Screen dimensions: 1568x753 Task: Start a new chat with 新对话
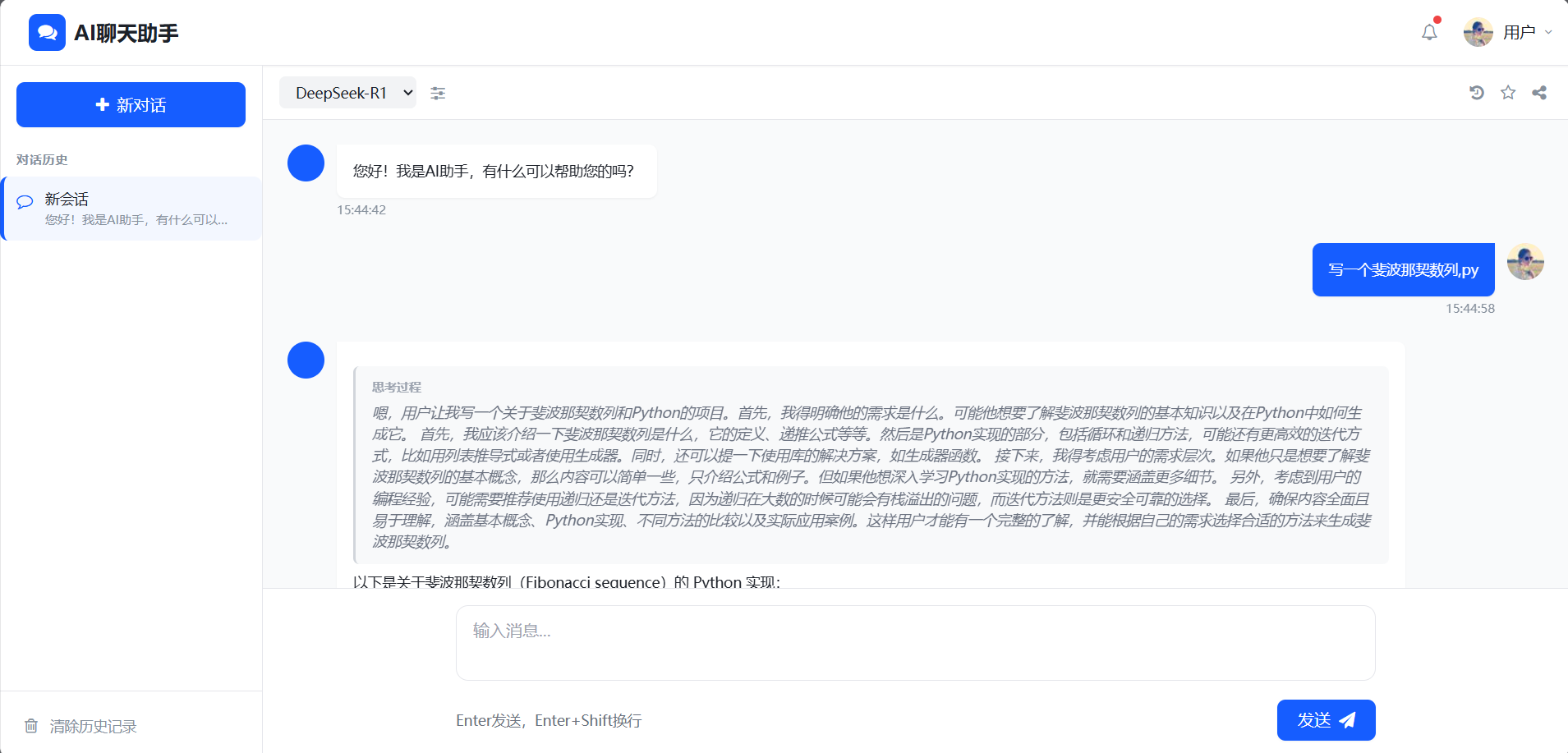click(131, 105)
